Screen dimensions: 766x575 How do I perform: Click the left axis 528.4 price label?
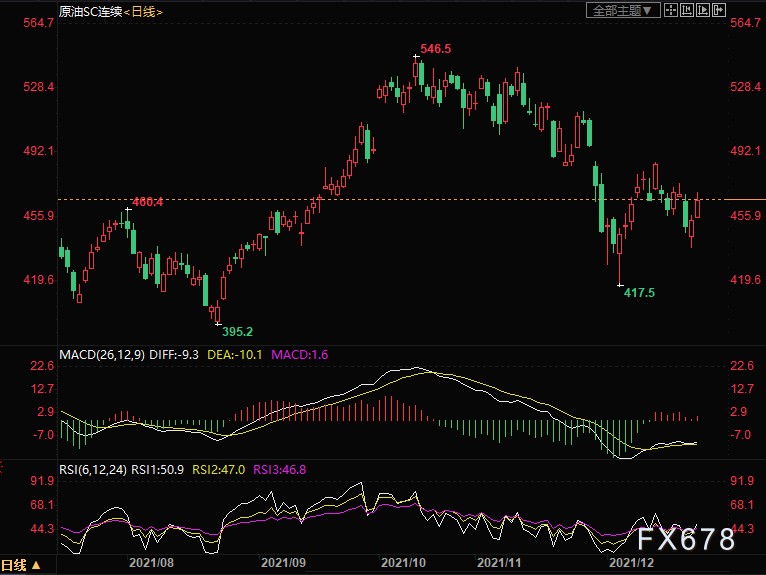(x=39, y=87)
